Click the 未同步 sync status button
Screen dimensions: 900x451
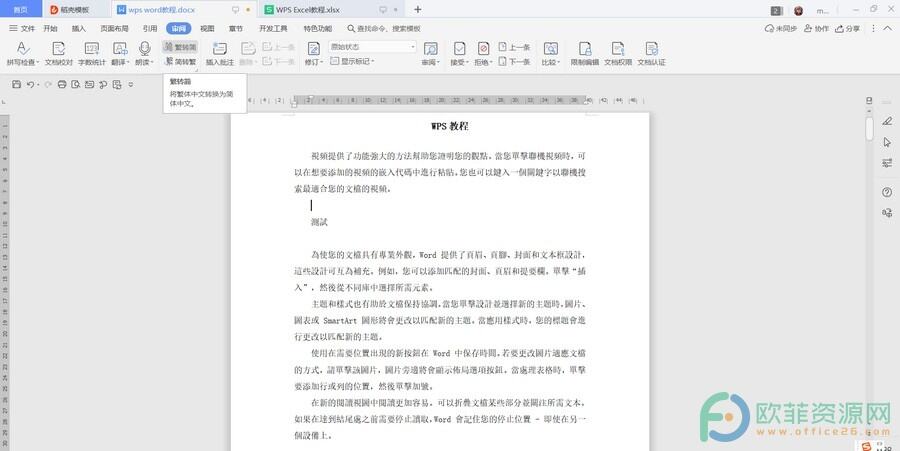(781, 28)
